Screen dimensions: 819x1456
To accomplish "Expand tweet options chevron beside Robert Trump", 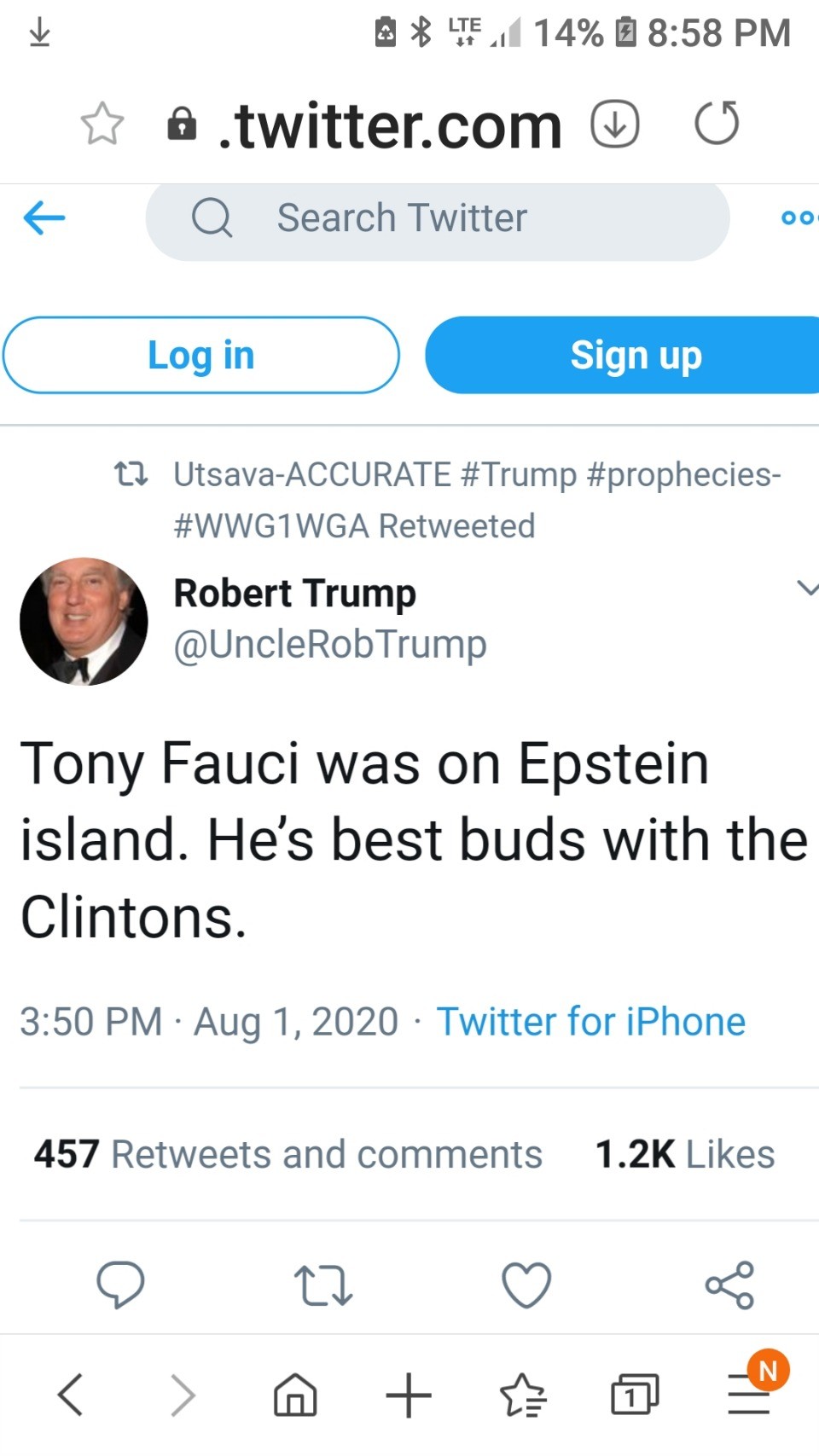I will pyautogui.click(x=806, y=588).
